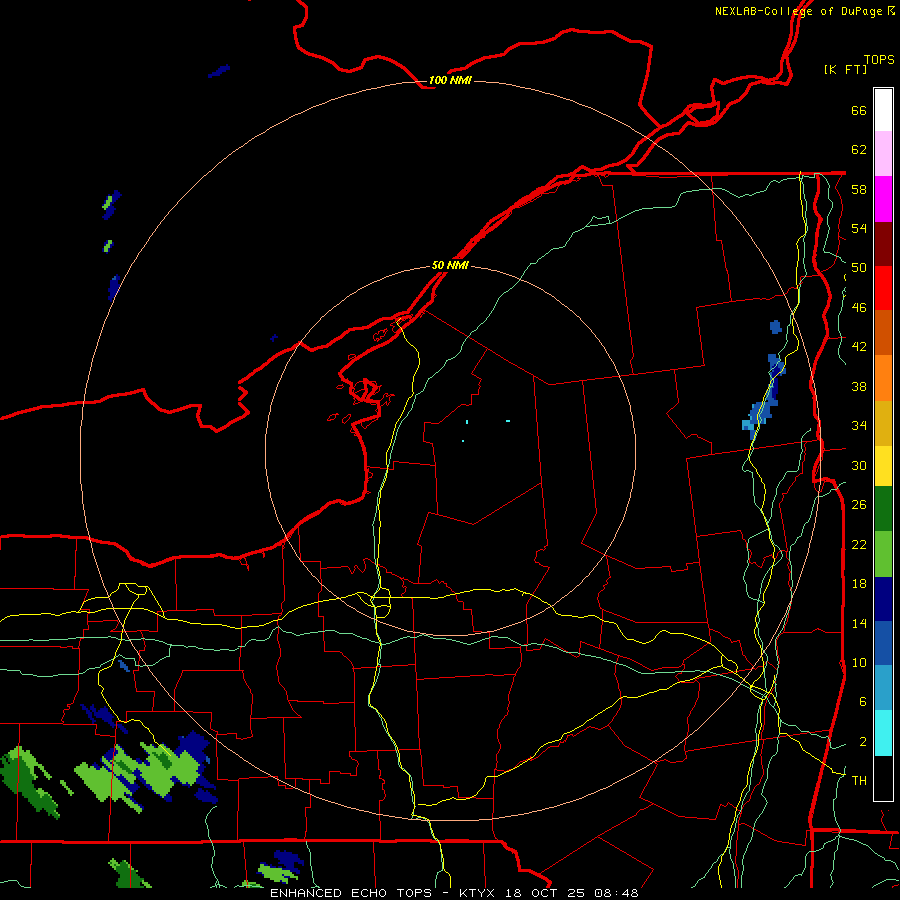Click the navy blue legend swatch
Image resolution: width=900 pixels, height=900 pixels.
point(883,599)
